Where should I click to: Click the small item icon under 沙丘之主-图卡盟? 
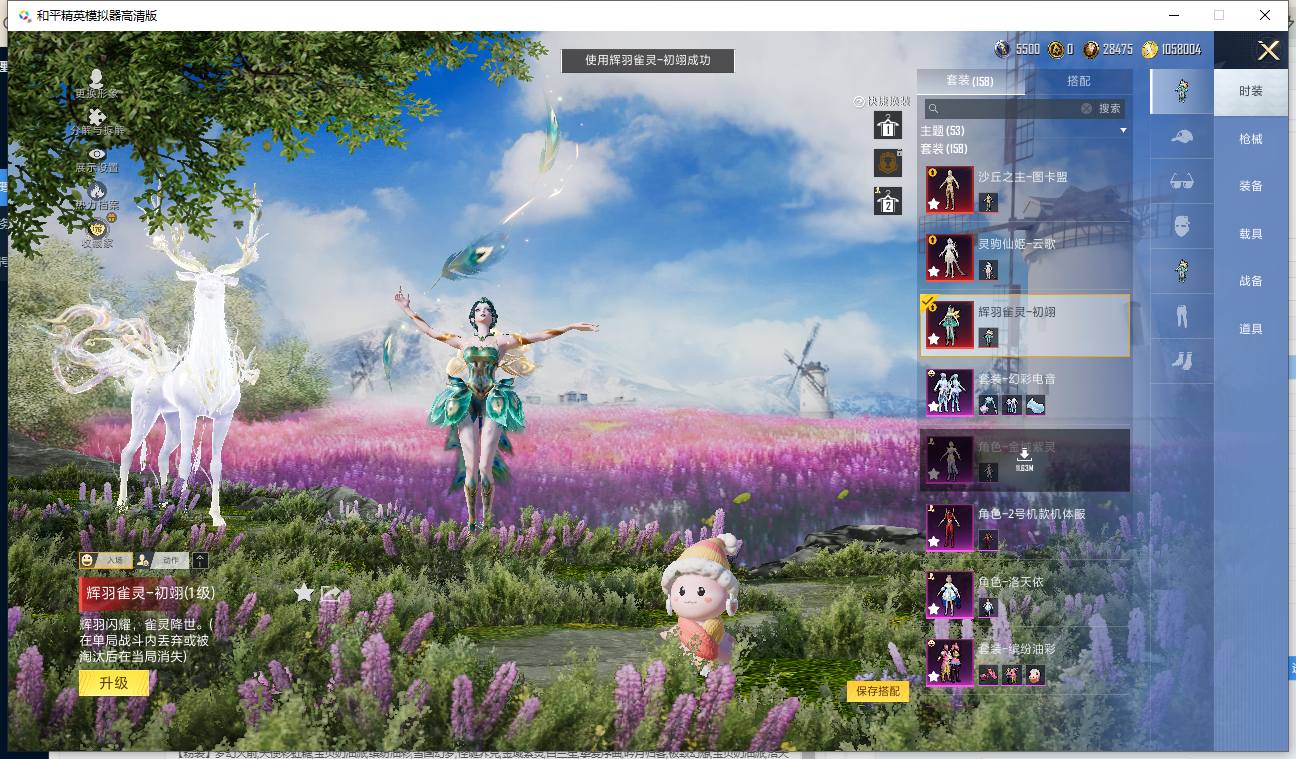click(988, 202)
